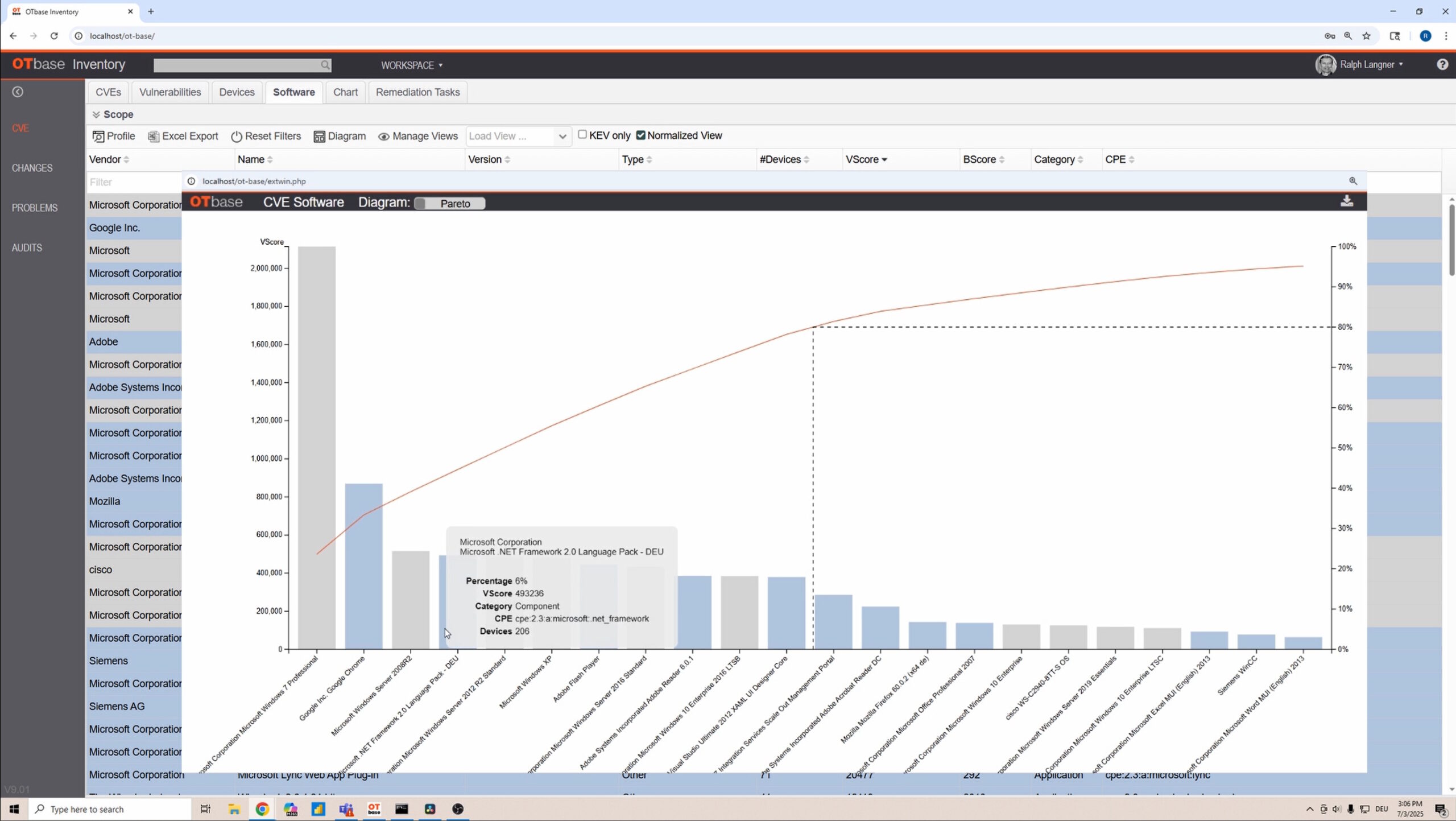This screenshot has height=821, width=1456.
Task: Switch to the Remediation Tasks tab
Action: [417, 92]
